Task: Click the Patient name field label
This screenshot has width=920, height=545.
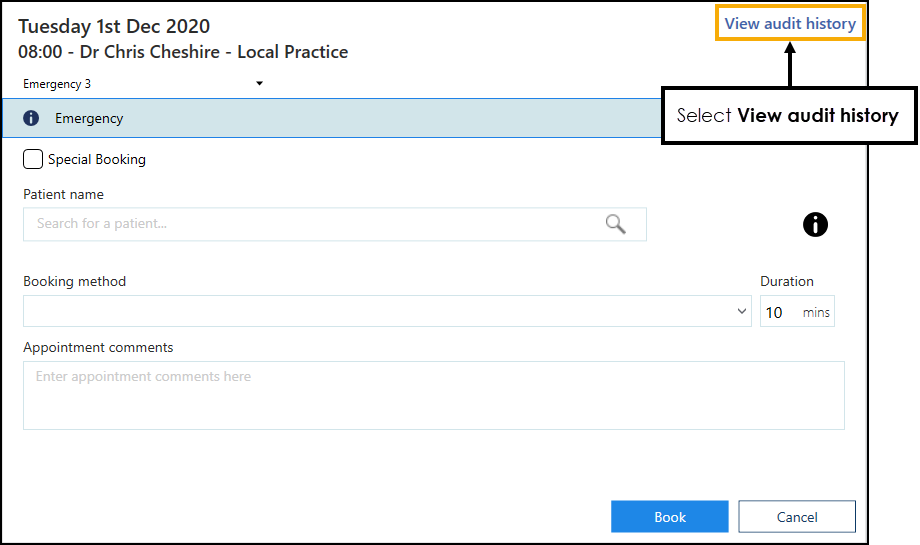Action: click(x=63, y=195)
